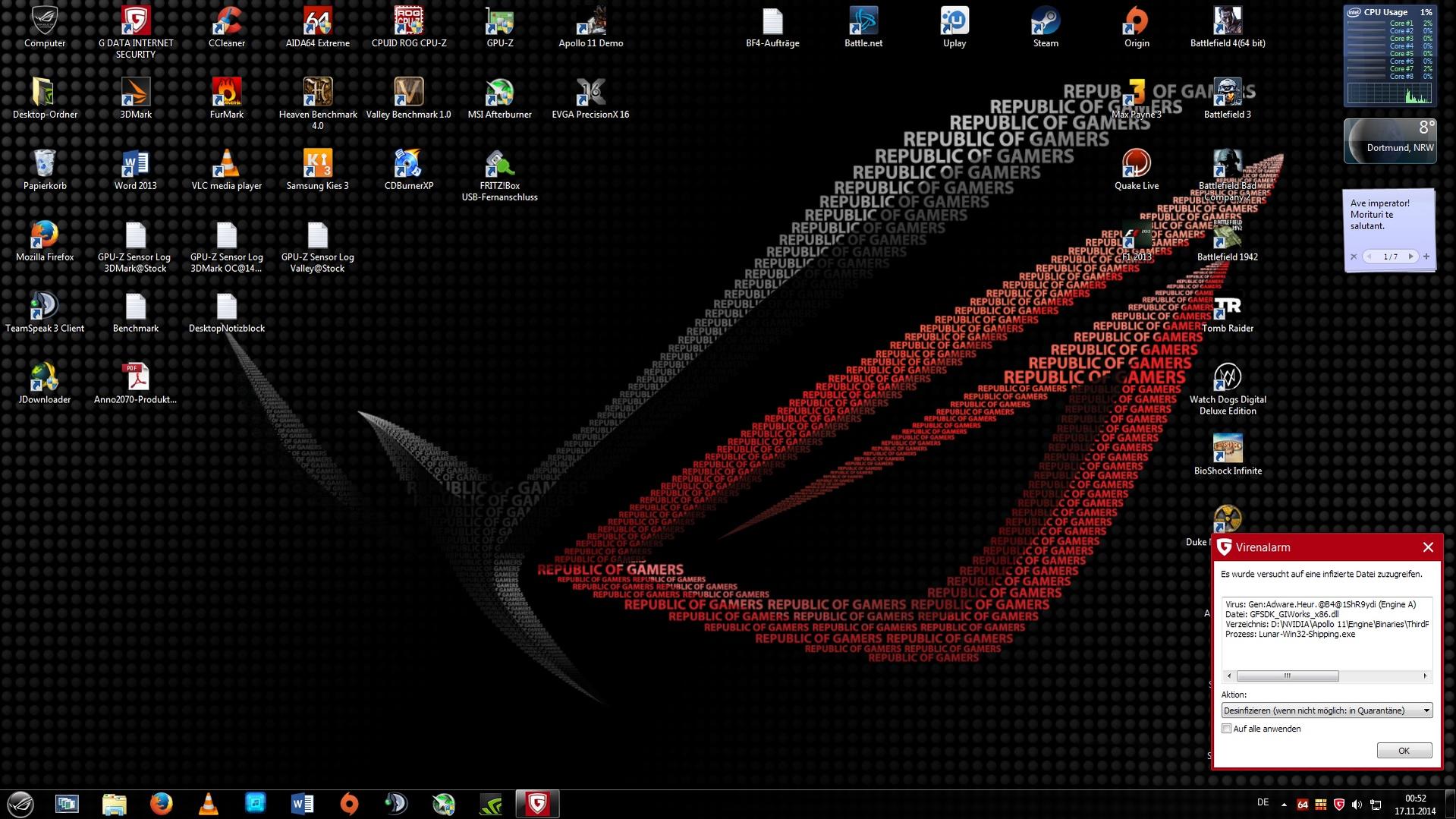This screenshot has height=819, width=1456.
Task: Open AIDA64 Extreme desktop icon
Action: (x=317, y=27)
